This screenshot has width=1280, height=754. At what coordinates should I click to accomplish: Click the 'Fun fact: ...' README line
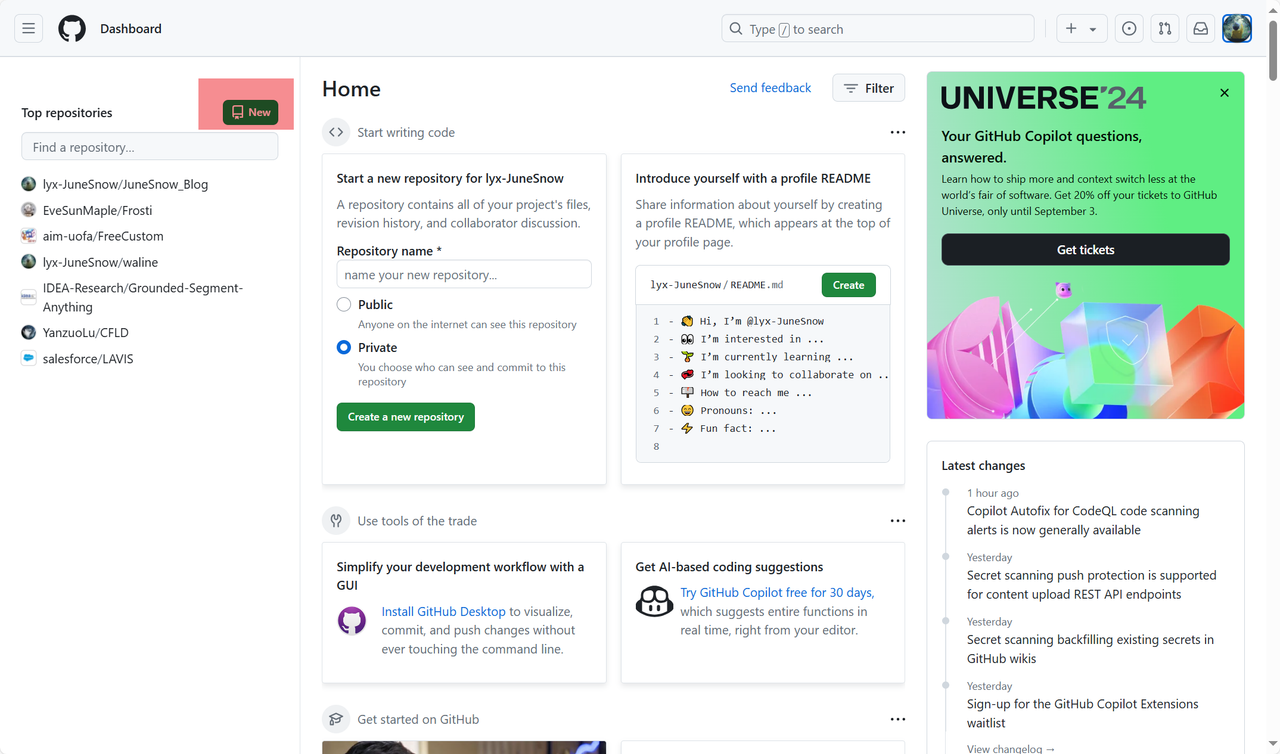click(738, 428)
